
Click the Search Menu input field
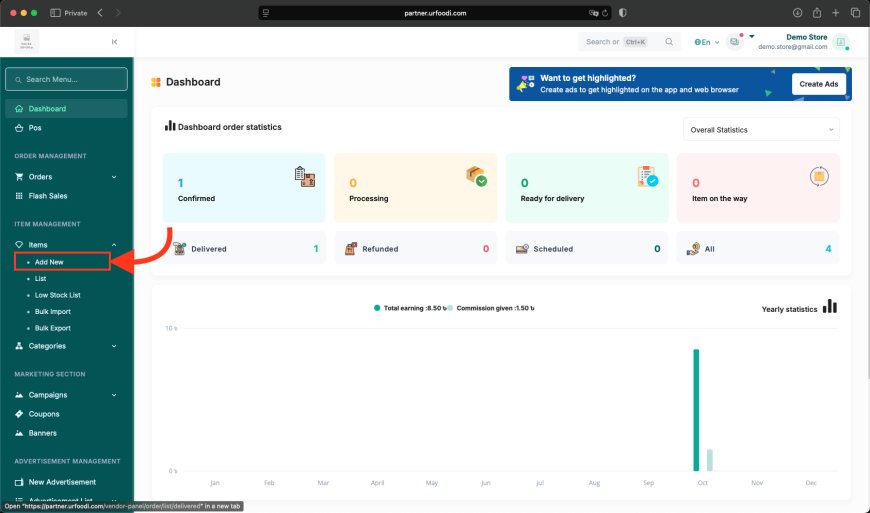pyautogui.click(x=67, y=79)
